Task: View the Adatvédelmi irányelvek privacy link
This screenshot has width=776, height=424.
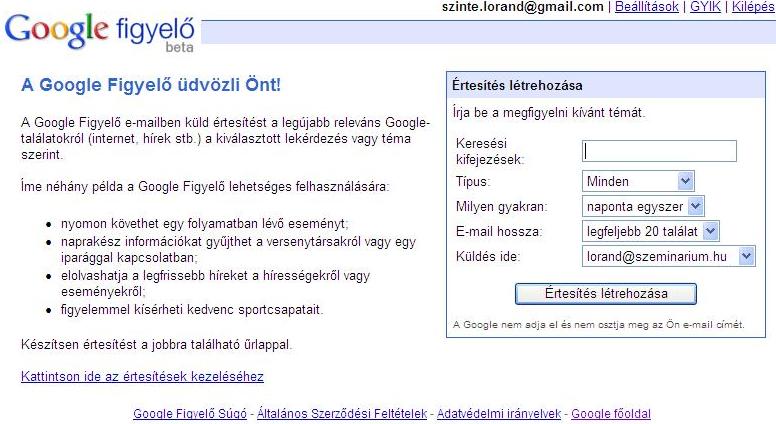Action: tap(500, 413)
